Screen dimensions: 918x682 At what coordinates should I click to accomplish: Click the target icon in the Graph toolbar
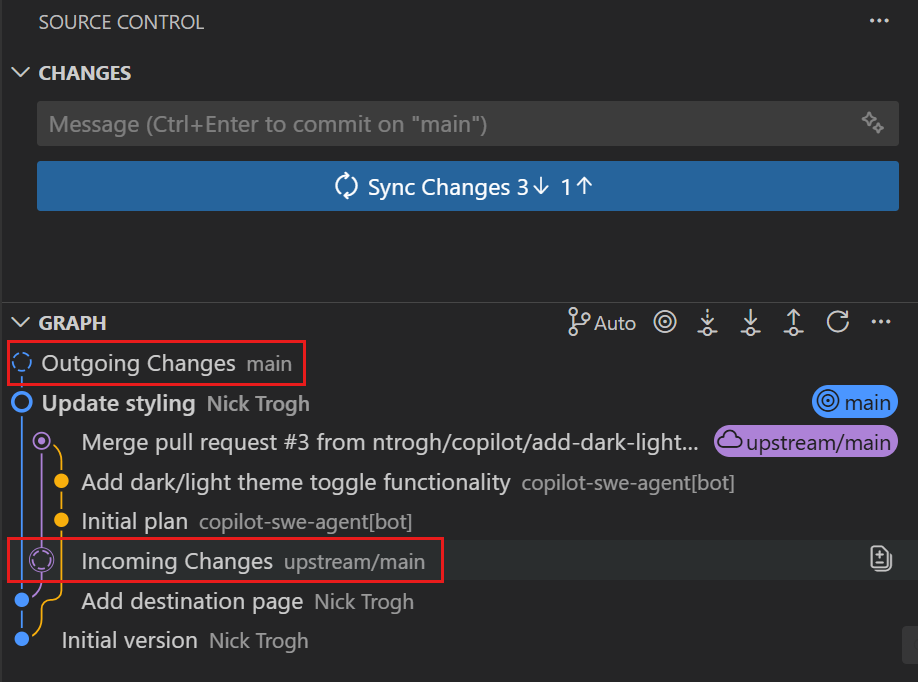coord(665,322)
